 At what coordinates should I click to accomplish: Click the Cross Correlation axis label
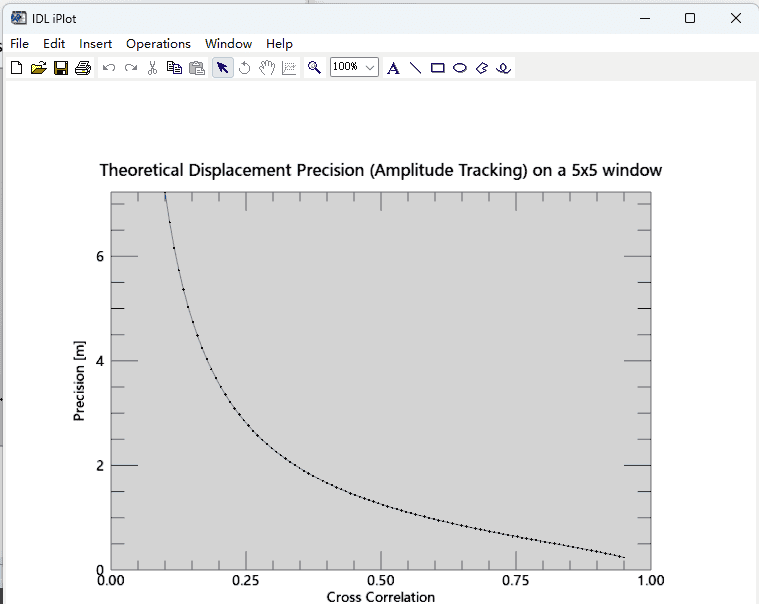pyautogui.click(x=380, y=597)
